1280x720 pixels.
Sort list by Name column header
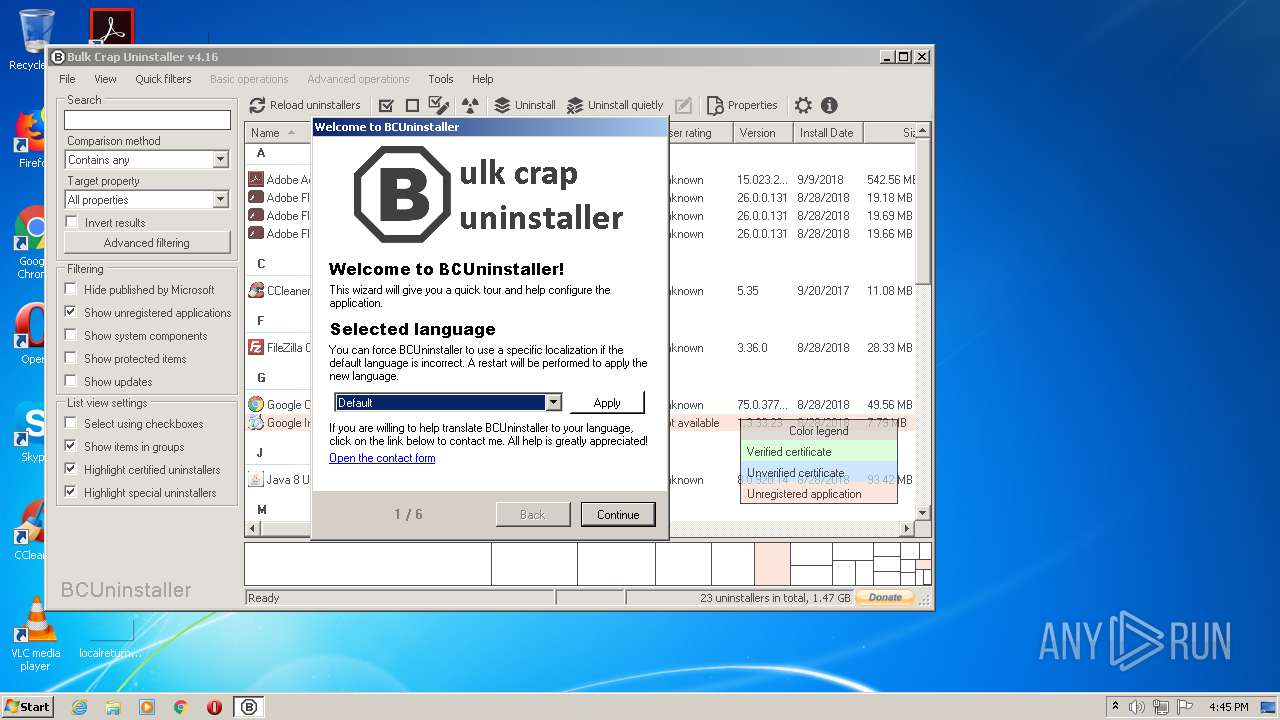point(278,133)
